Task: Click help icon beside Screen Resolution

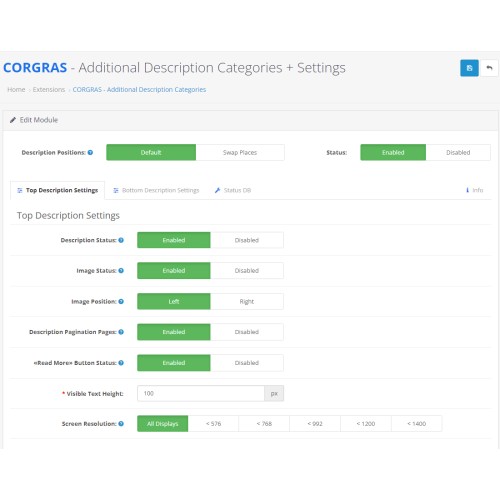Action: click(x=121, y=424)
